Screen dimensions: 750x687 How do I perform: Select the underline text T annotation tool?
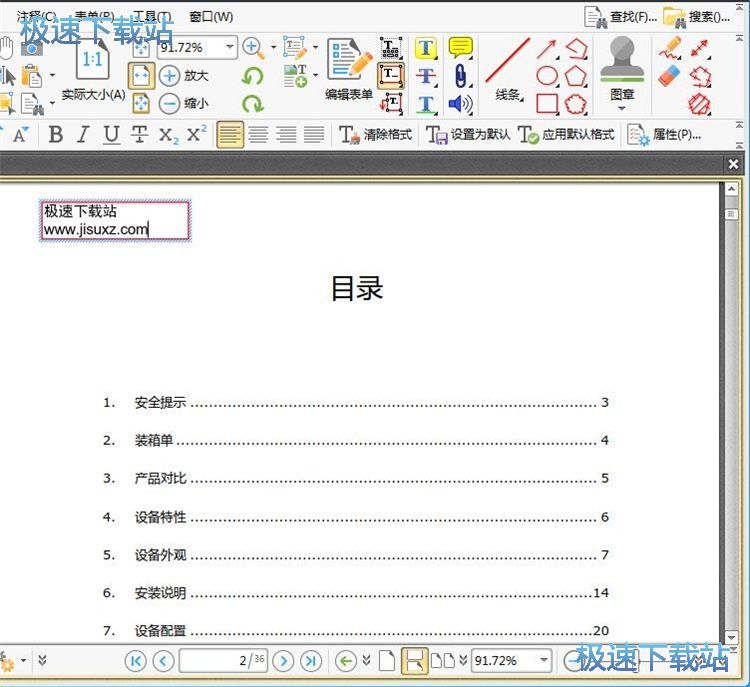point(426,104)
